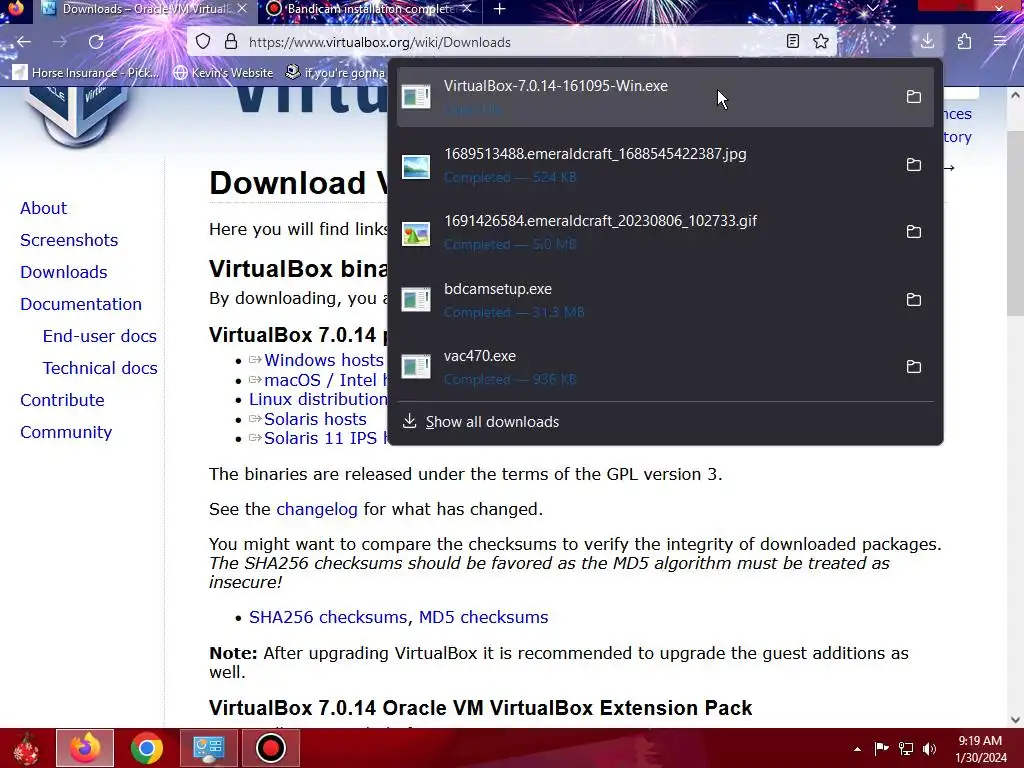Click the scrollbar down arrow

1015,720
